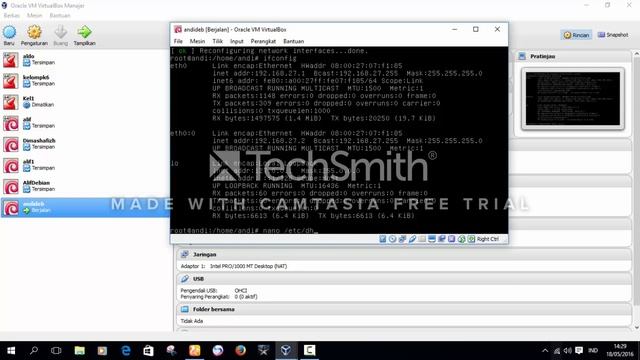Click the Buang discard toolbar icon
Screen dimensions: 640x360
click(x=60, y=32)
